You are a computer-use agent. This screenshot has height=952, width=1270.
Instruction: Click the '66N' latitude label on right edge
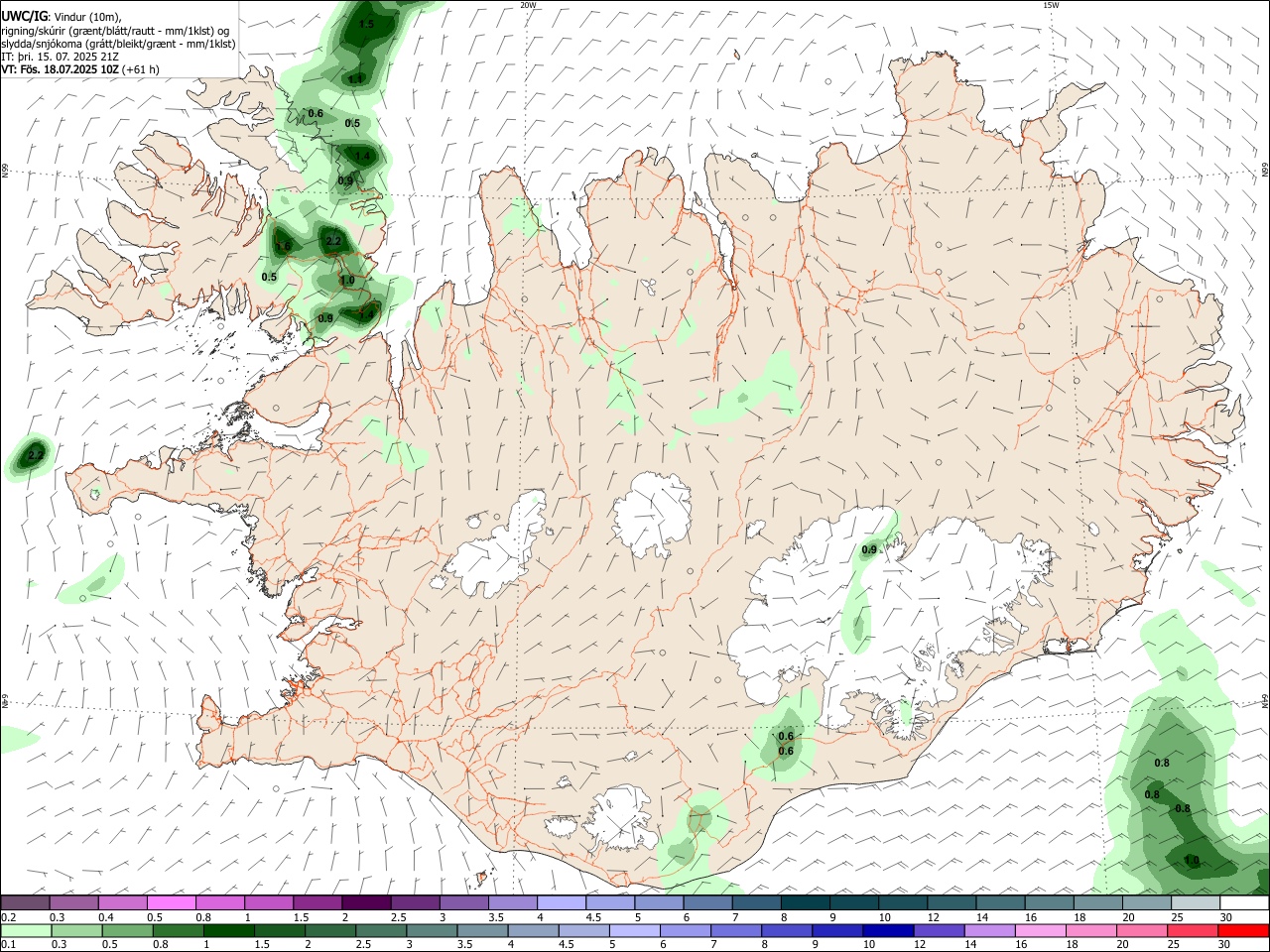[x=1265, y=171]
